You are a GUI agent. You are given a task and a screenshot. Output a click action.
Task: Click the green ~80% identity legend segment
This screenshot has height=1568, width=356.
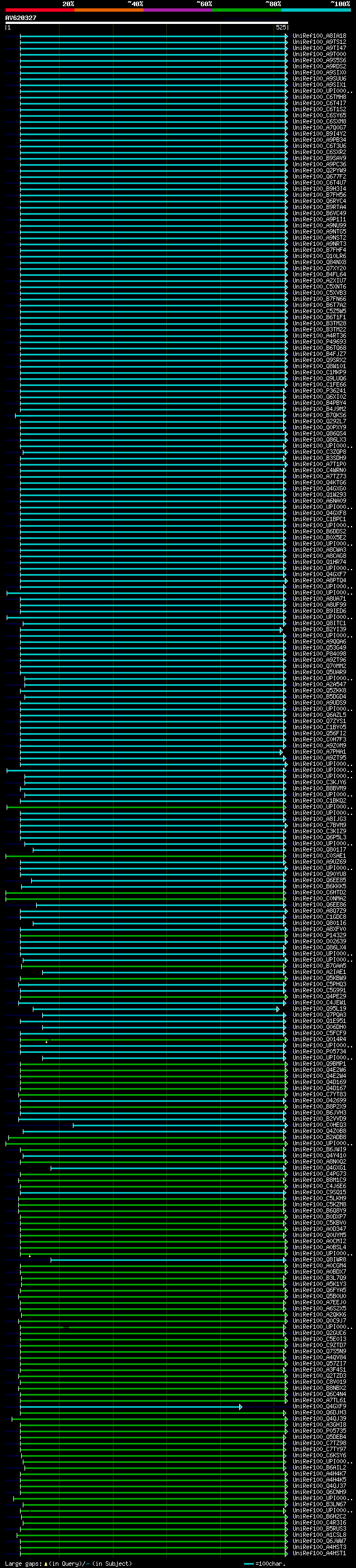[247, 10]
